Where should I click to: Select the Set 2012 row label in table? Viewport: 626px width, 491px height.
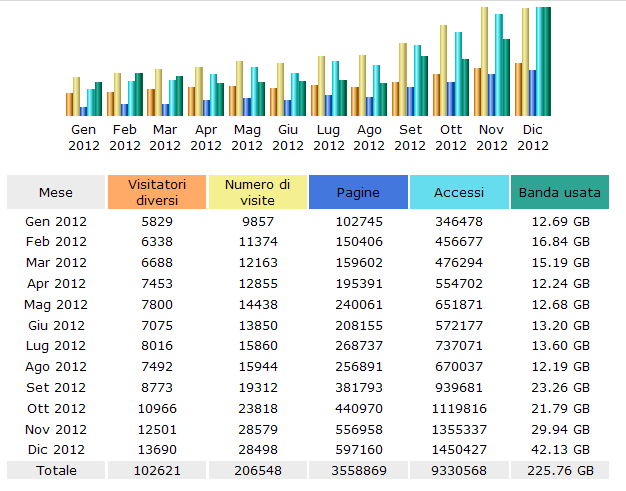click(56, 388)
